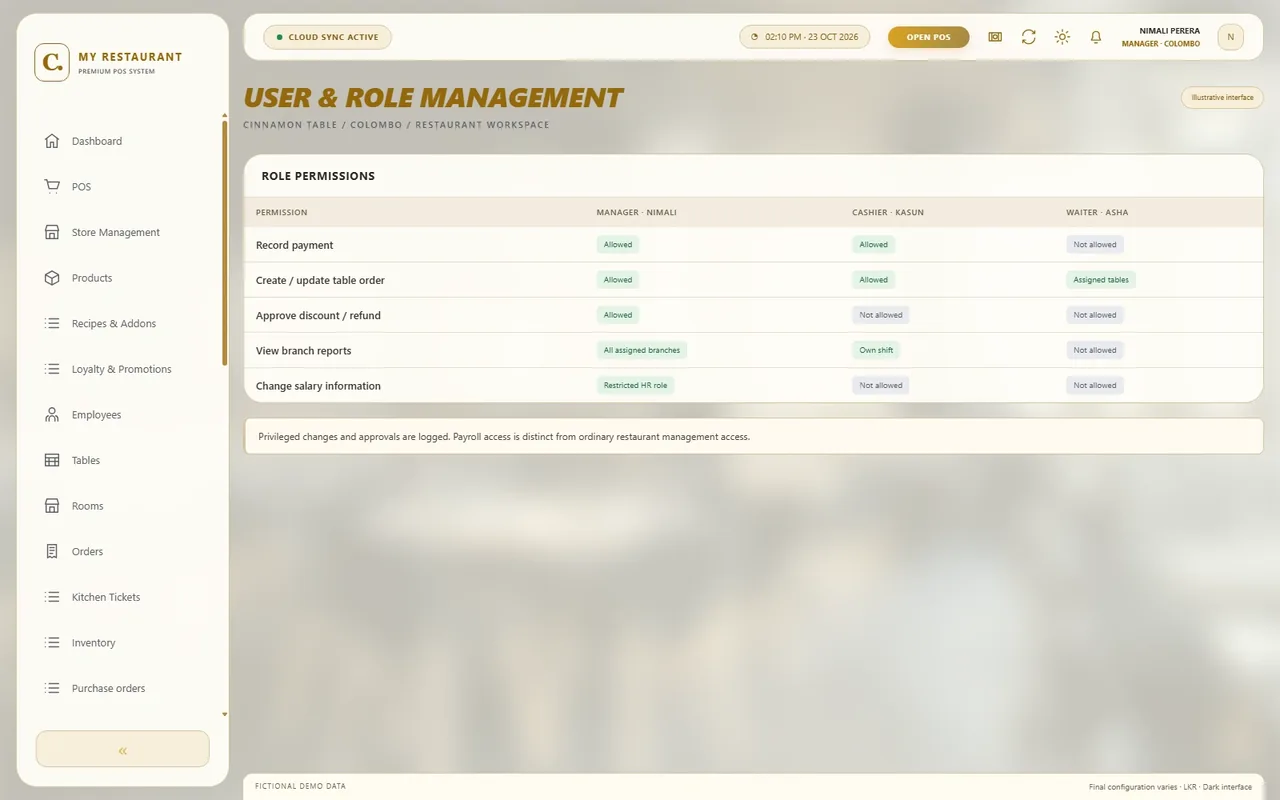
Task: Click the All assigned branches badge
Action: (642, 350)
